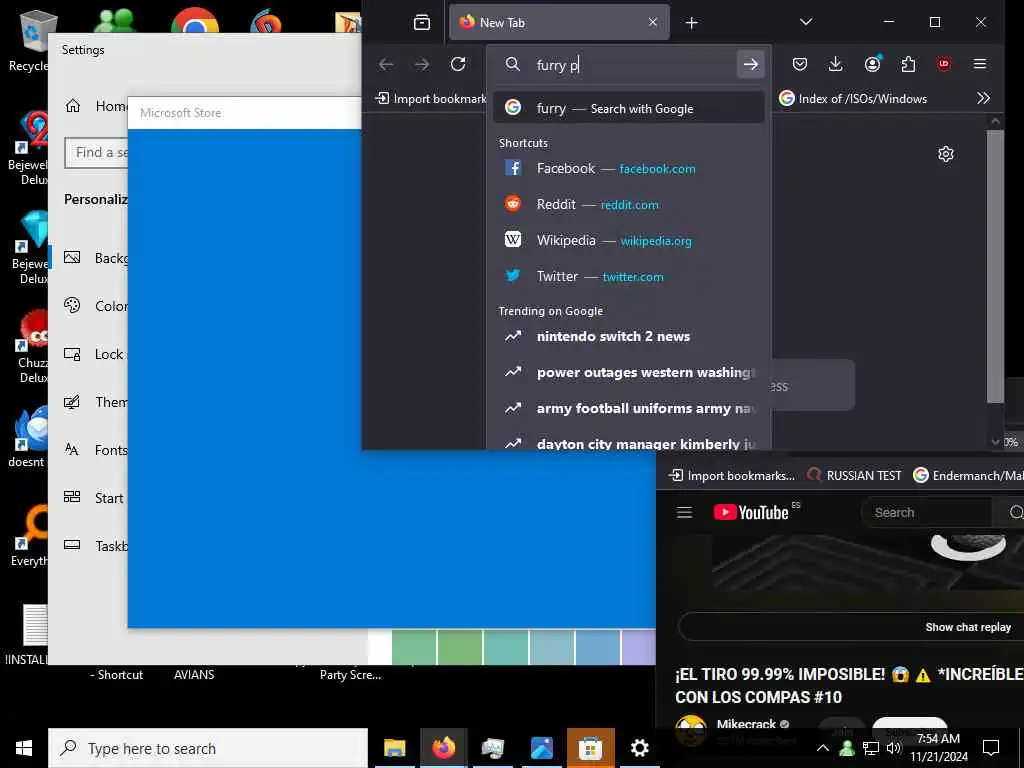Open the Twitter shortcut suggestion
Image resolution: width=1024 pixels, height=768 pixels.
point(628,276)
